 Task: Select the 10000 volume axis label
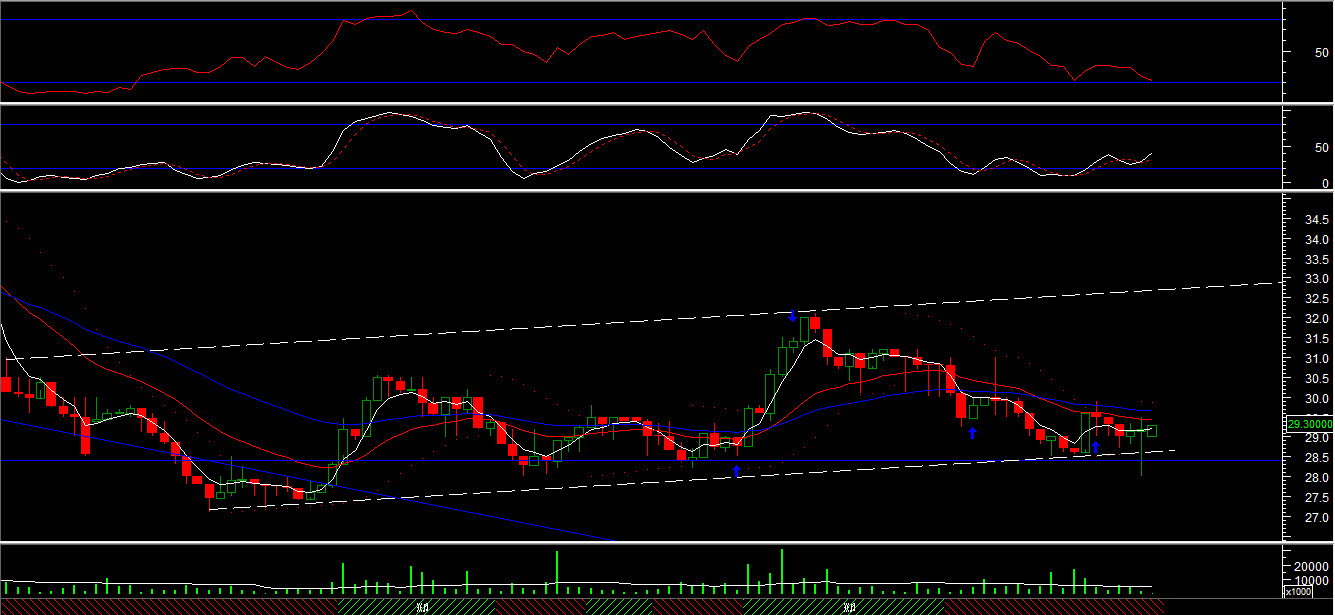pyautogui.click(x=1312, y=579)
